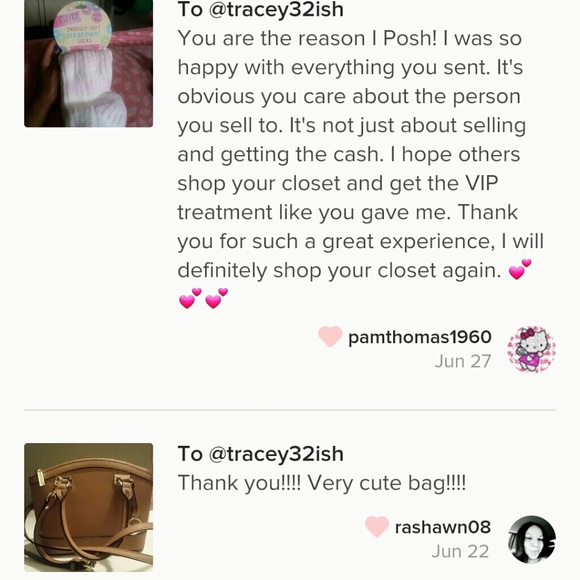
Task: Visit pamthomas1960's profile via username
Action: click(x=420, y=337)
